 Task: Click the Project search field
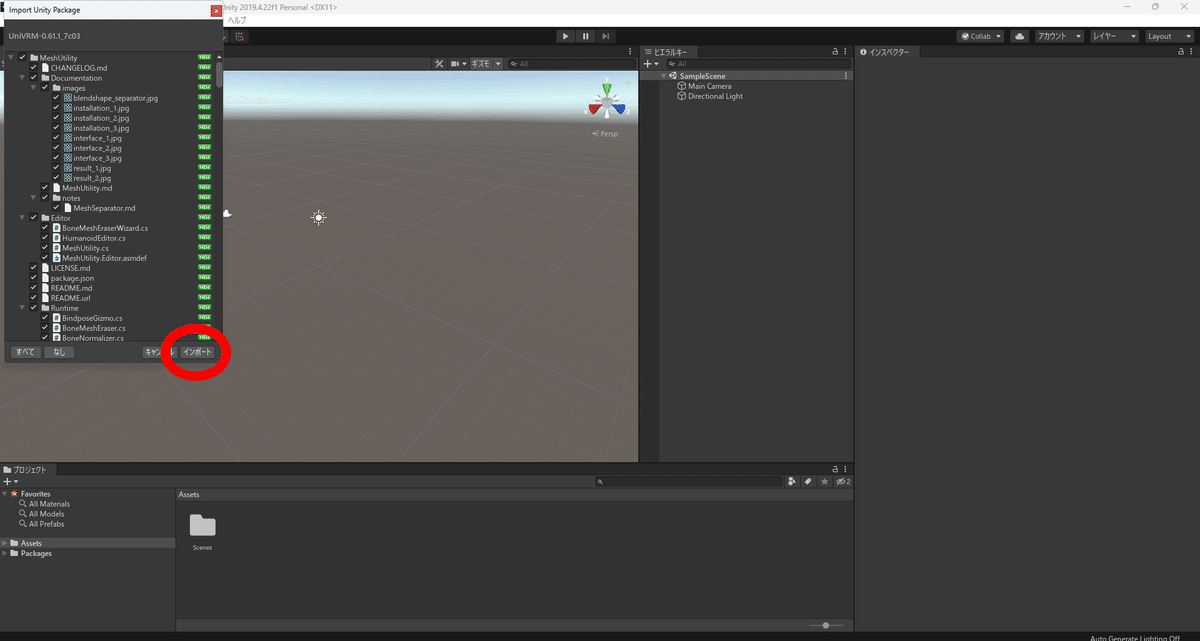[689, 482]
